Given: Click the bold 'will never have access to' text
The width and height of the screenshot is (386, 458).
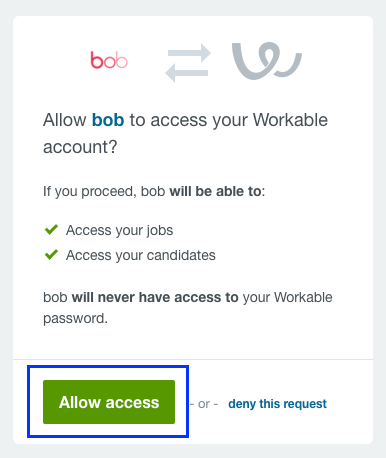Looking at the screenshot, I should [x=155, y=297].
